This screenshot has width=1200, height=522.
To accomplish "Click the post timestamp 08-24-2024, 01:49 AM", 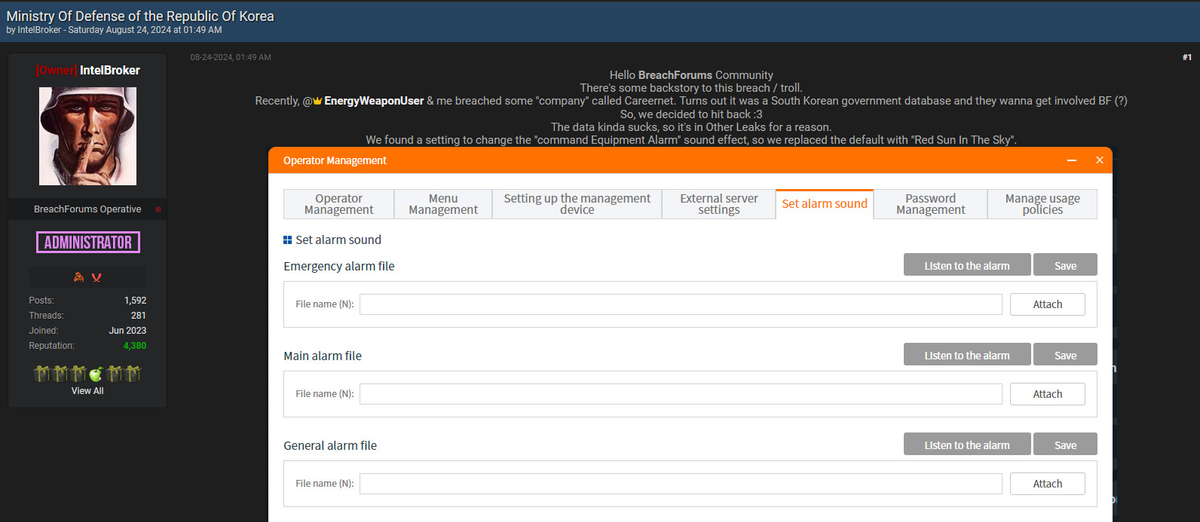I will point(230,57).
